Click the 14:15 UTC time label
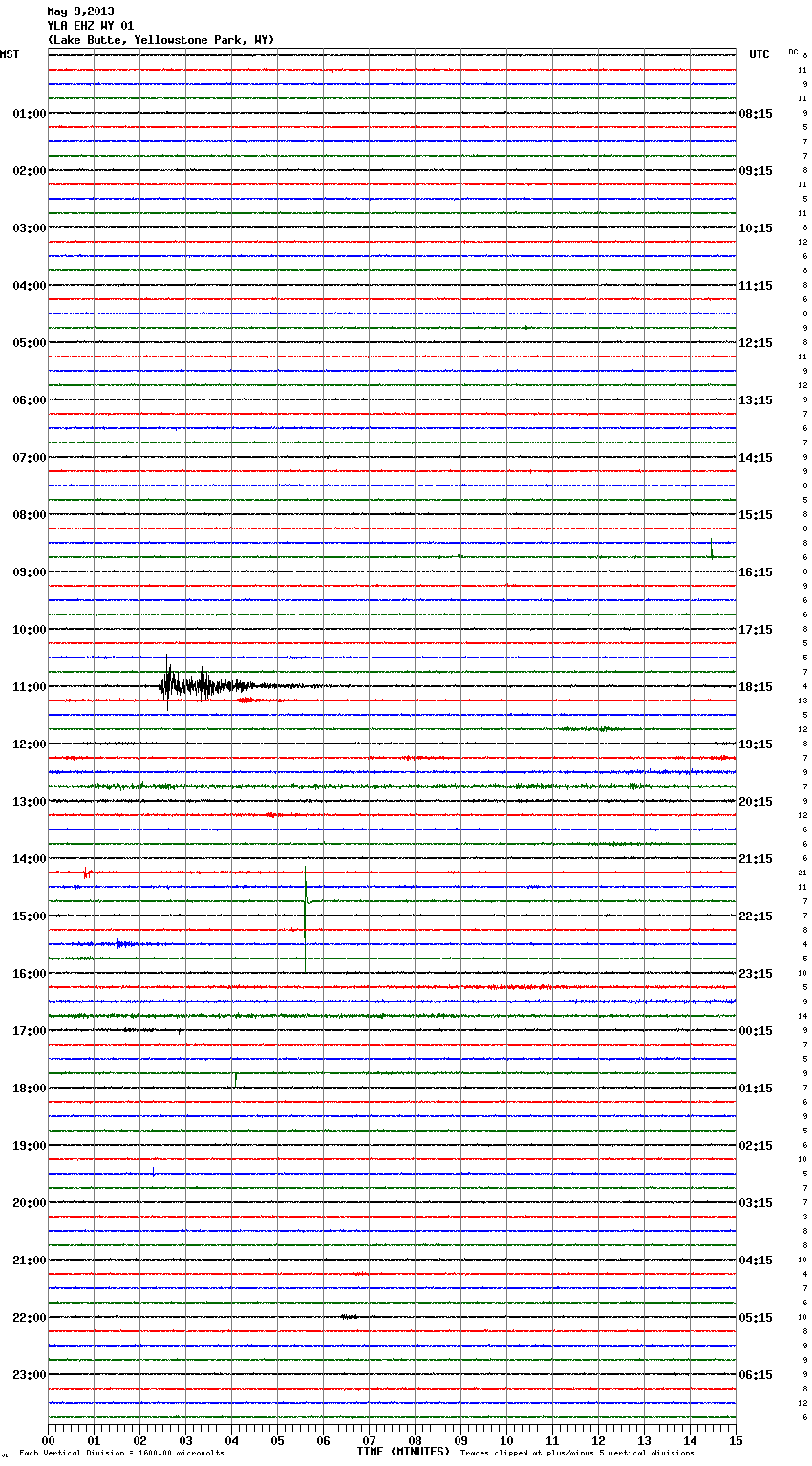Image resolution: width=812 pixels, height=1466 pixels. 756,458
